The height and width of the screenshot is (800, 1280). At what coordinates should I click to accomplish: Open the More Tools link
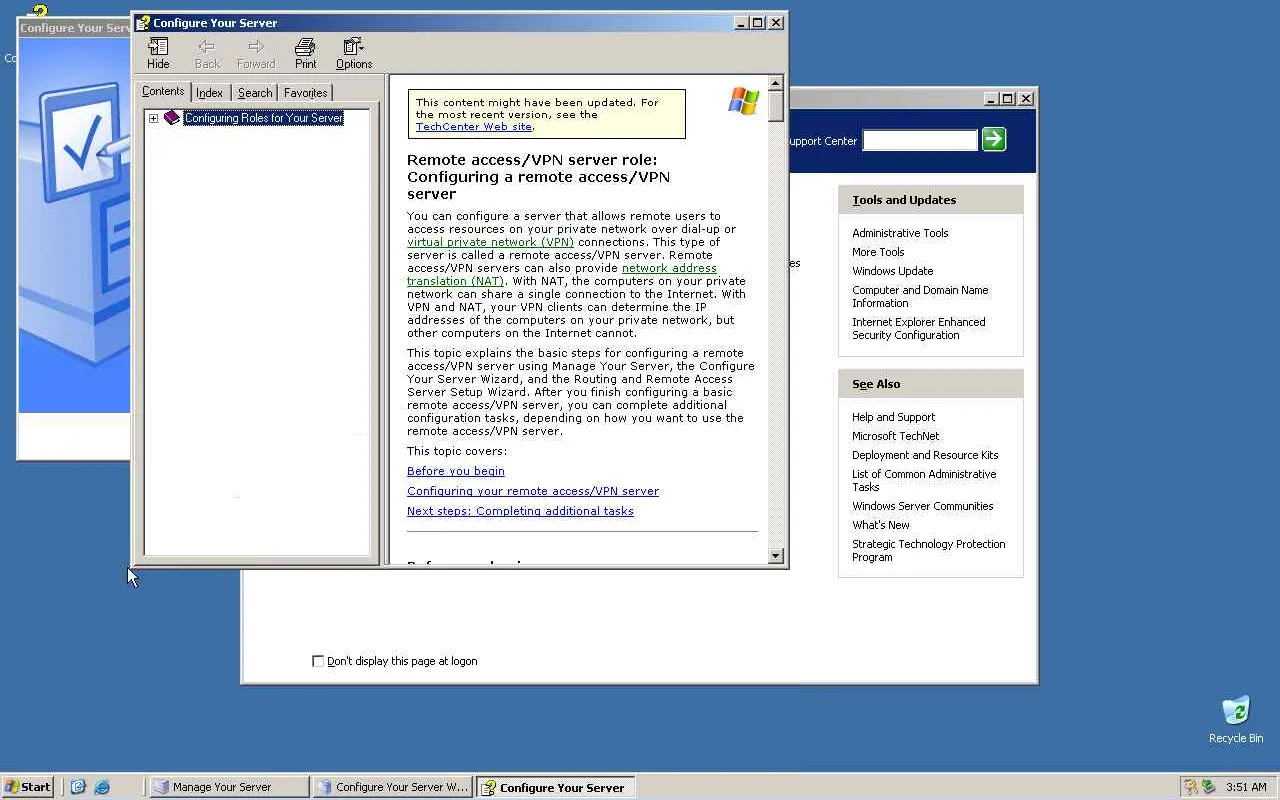pyautogui.click(x=878, y=252)
